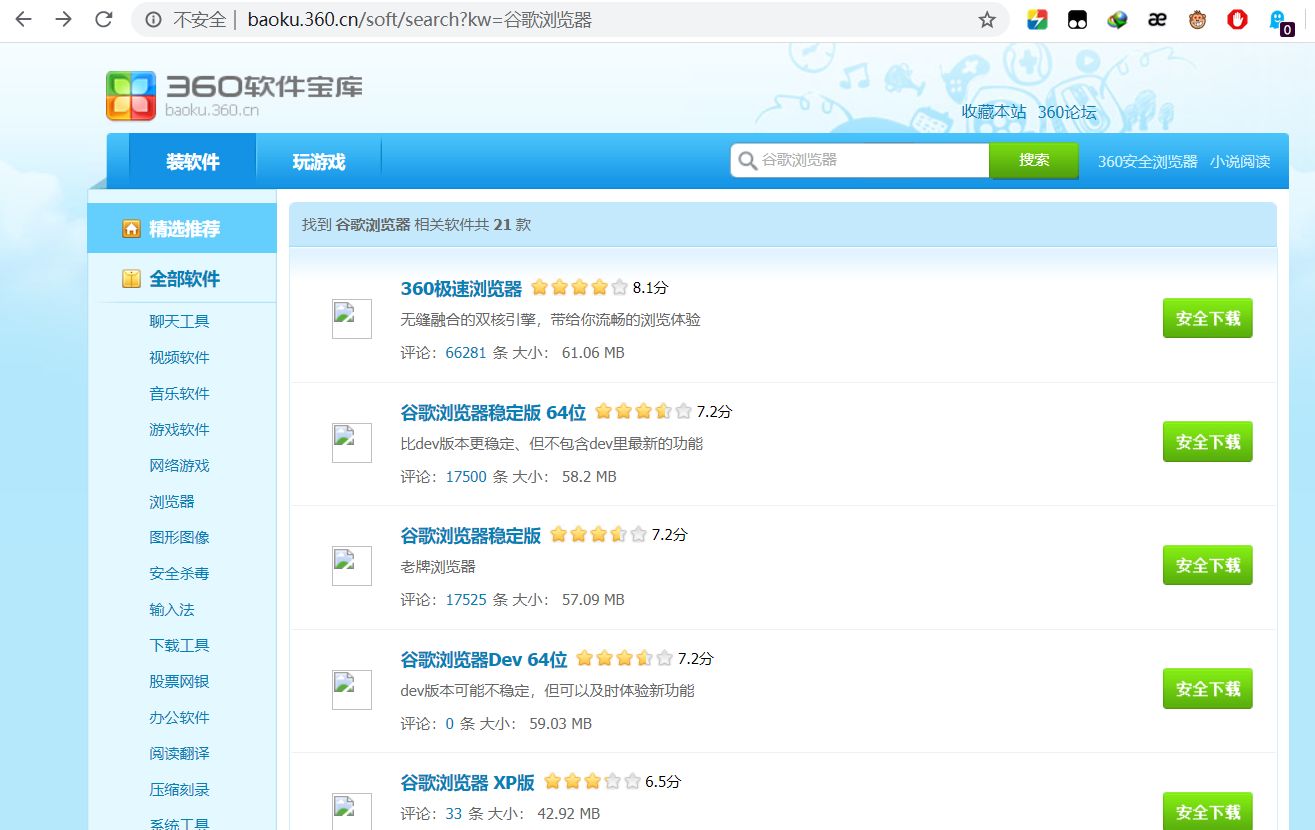Click the green 搜索 button
Image resolution: width=1315 pixels, height=830 pixels.
coord(1034,160)
